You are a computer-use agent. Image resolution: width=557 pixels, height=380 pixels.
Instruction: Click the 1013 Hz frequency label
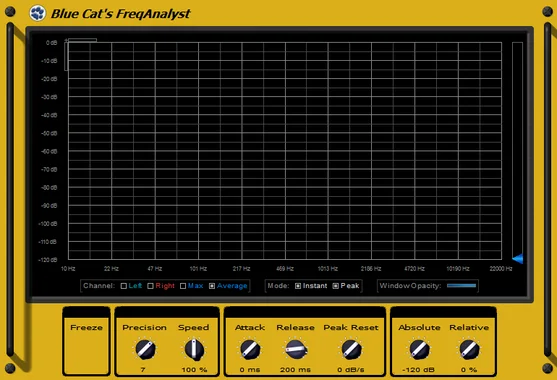tap(328, 269)
